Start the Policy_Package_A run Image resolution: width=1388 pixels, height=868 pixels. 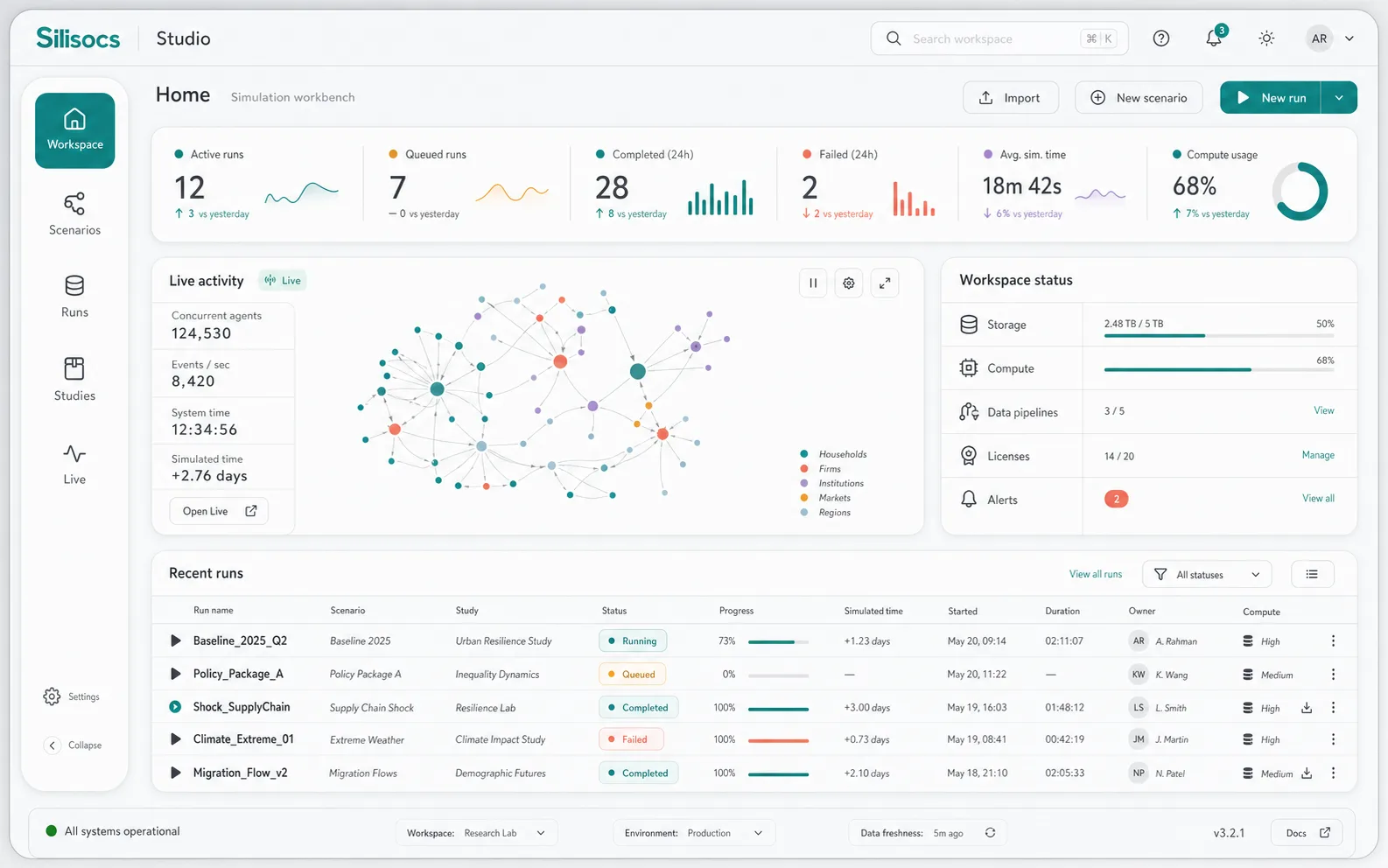(x=175, y=674)
